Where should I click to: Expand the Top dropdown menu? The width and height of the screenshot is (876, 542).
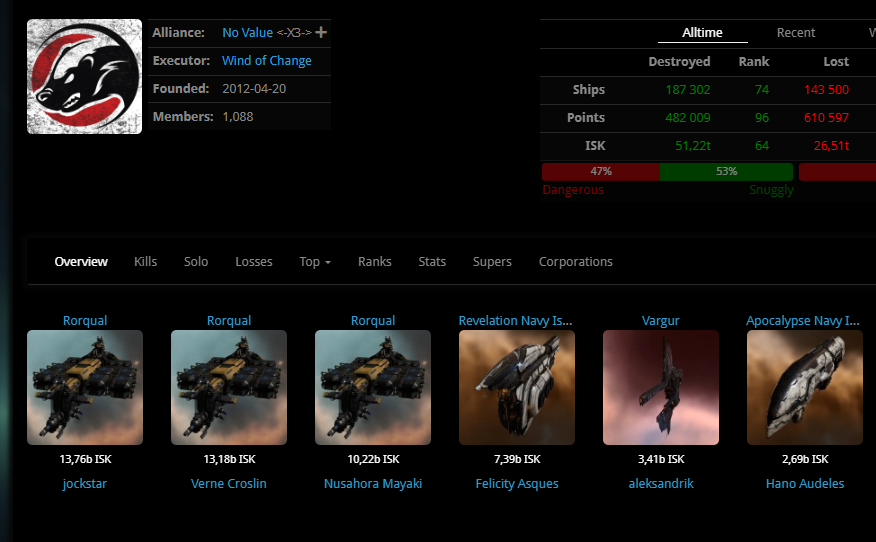coord(315,262)
